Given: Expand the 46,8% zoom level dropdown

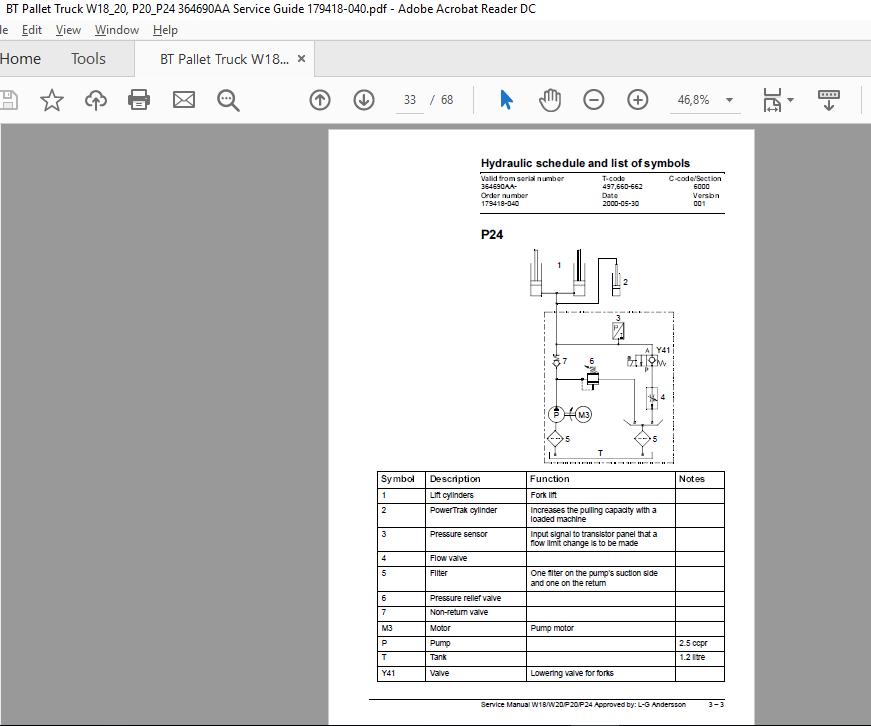Looking at the screenshot, I should pos(729,100).
